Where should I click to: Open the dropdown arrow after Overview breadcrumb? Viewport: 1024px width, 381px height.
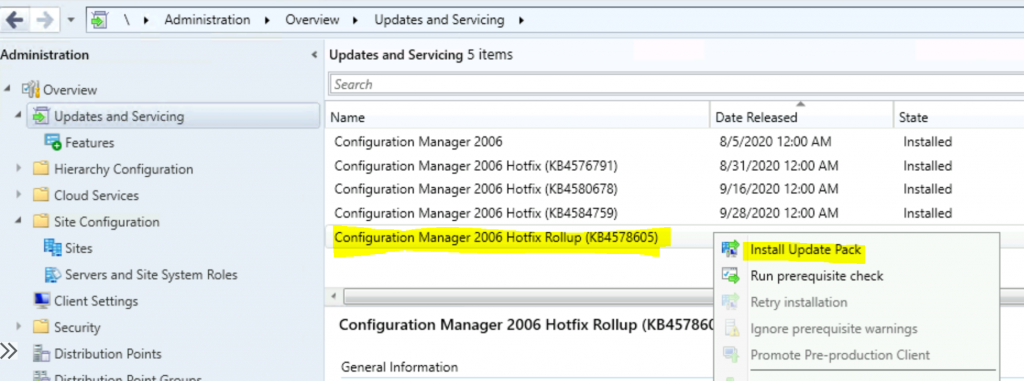[x=356, y=20]
